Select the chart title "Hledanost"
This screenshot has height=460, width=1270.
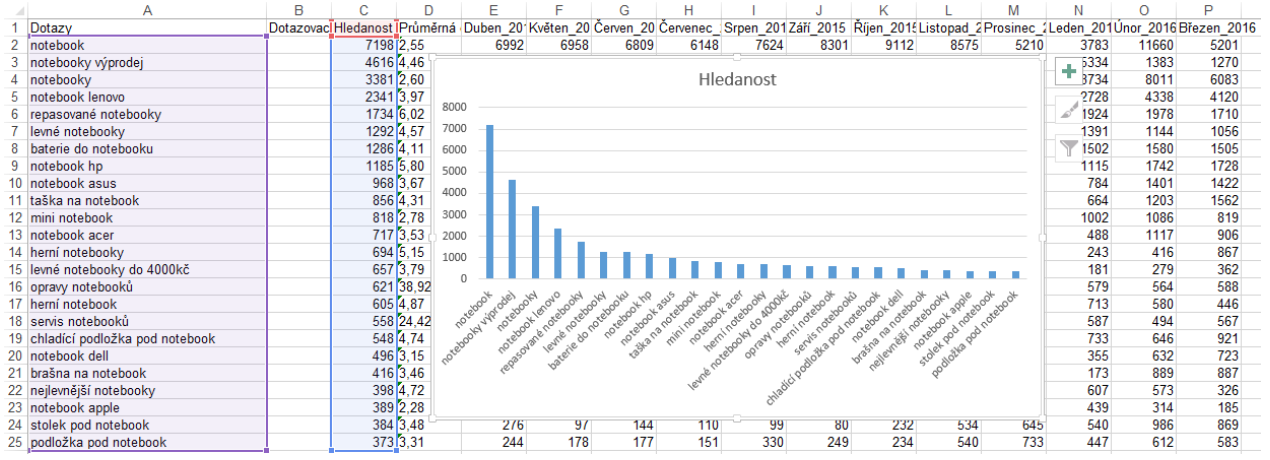coord(738,78)
